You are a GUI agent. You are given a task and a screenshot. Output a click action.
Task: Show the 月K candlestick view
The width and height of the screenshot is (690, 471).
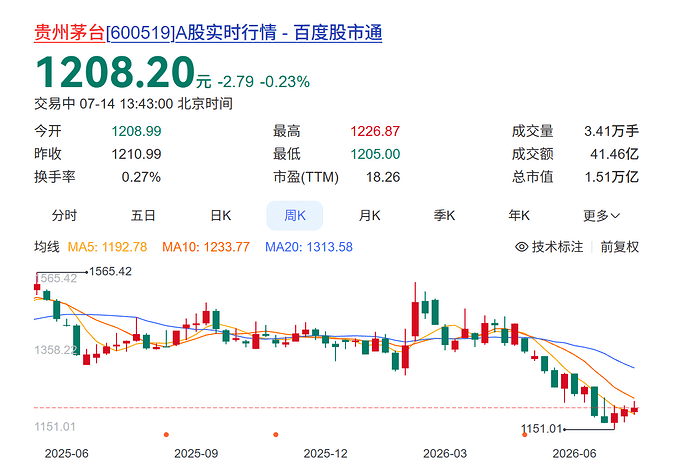(369, 216)
